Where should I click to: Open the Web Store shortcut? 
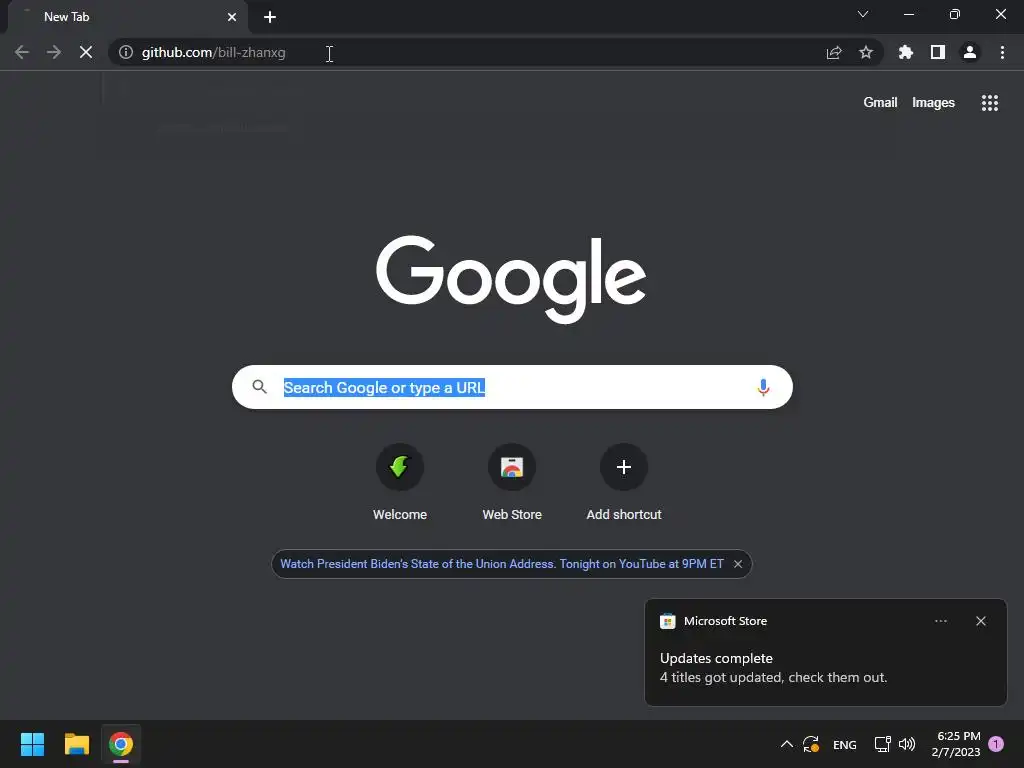tap(512, 482)
